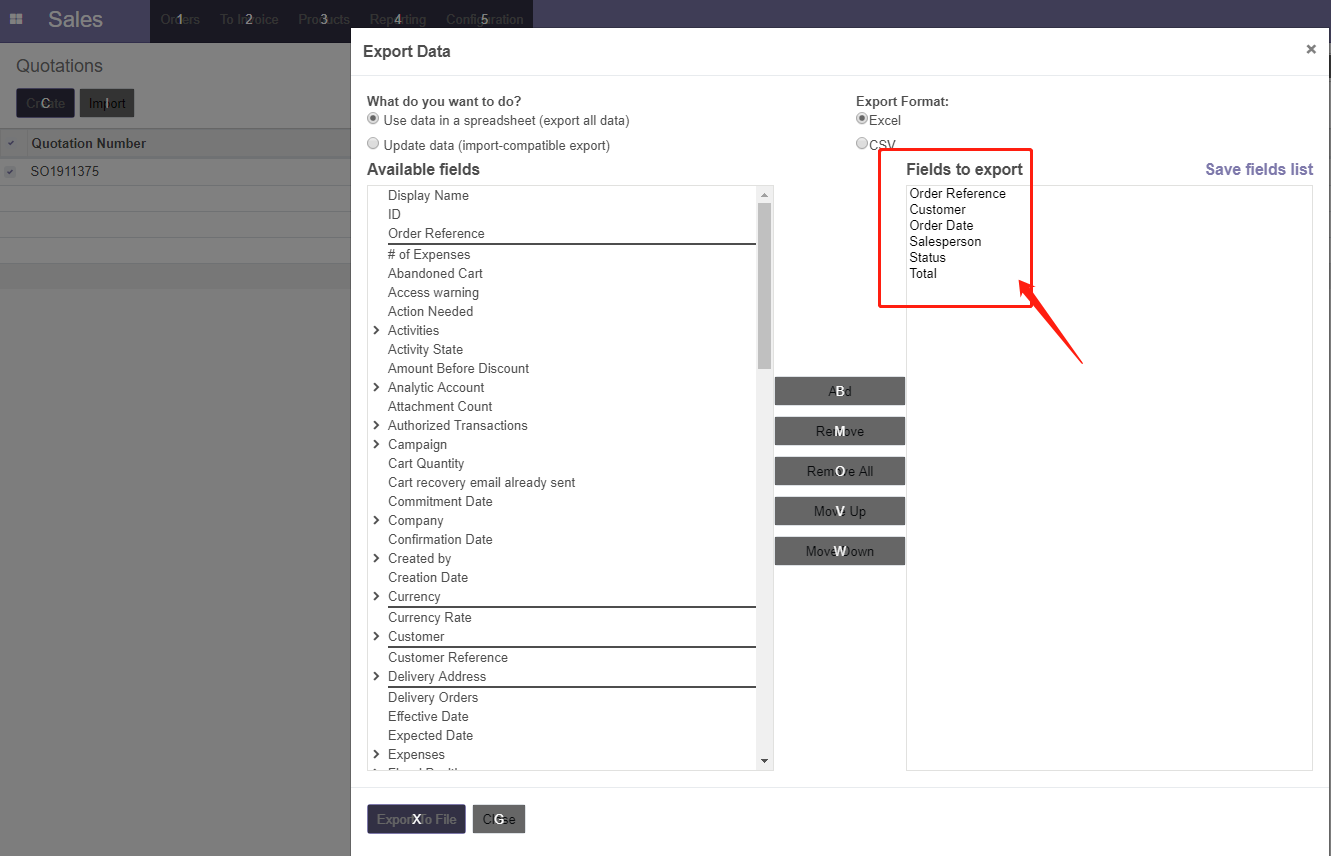
Task: Click the Export To File button
Action: pos(416,819)
